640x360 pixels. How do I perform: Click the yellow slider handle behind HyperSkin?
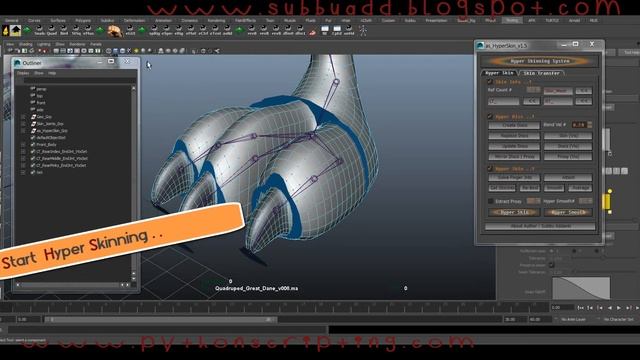tap(607, 202)
